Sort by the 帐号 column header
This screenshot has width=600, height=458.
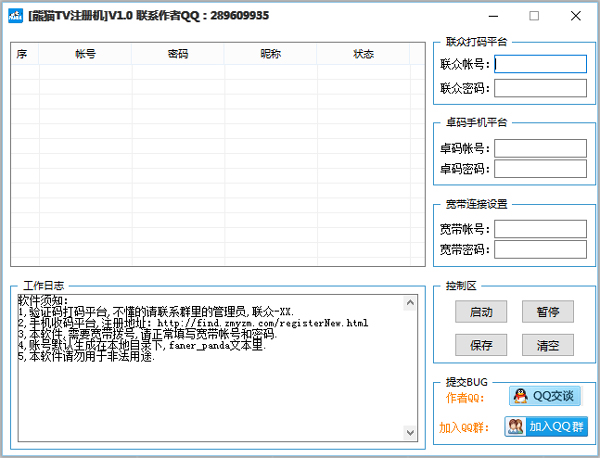(x=86, y=54)
